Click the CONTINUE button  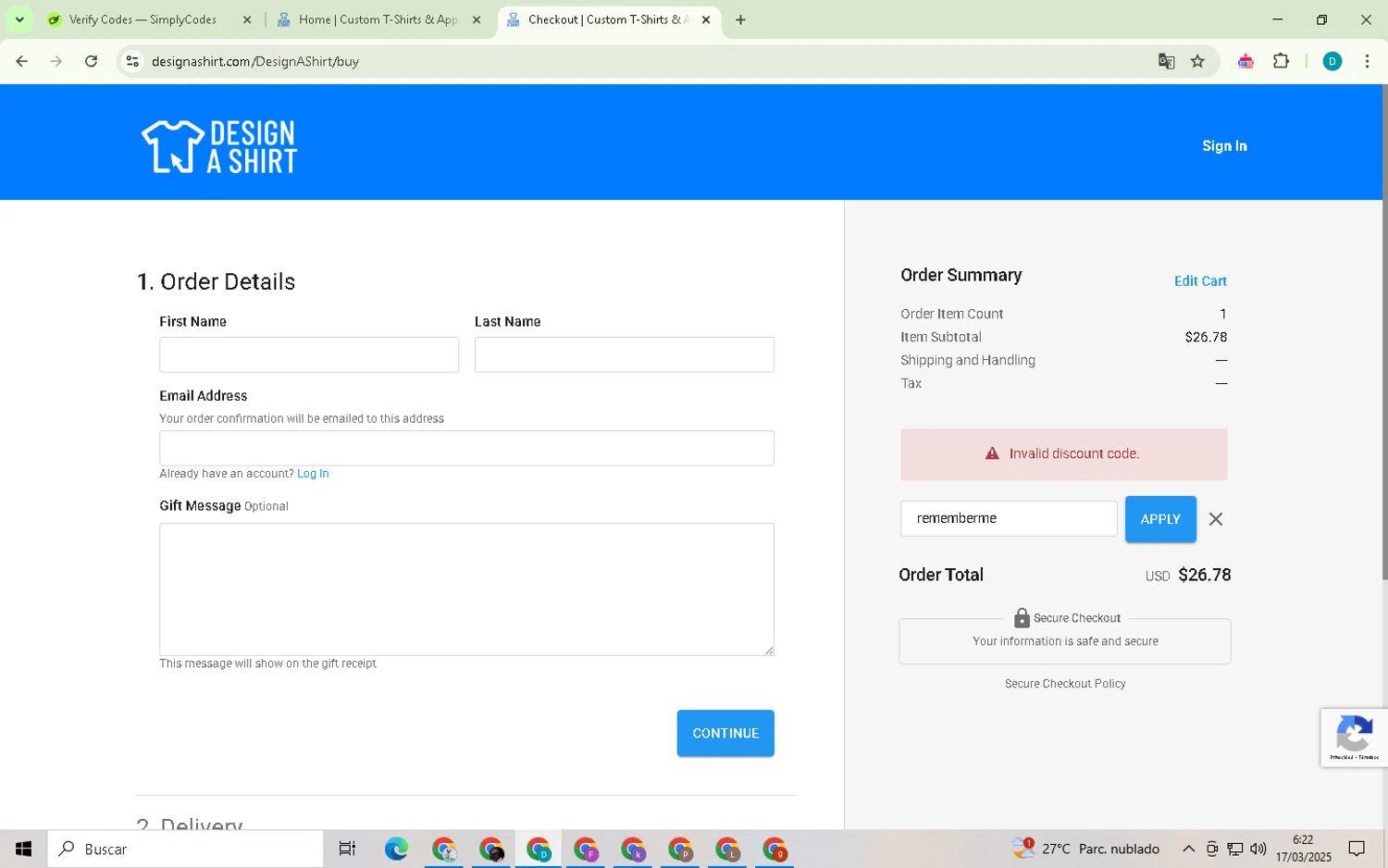pos(725,733)
